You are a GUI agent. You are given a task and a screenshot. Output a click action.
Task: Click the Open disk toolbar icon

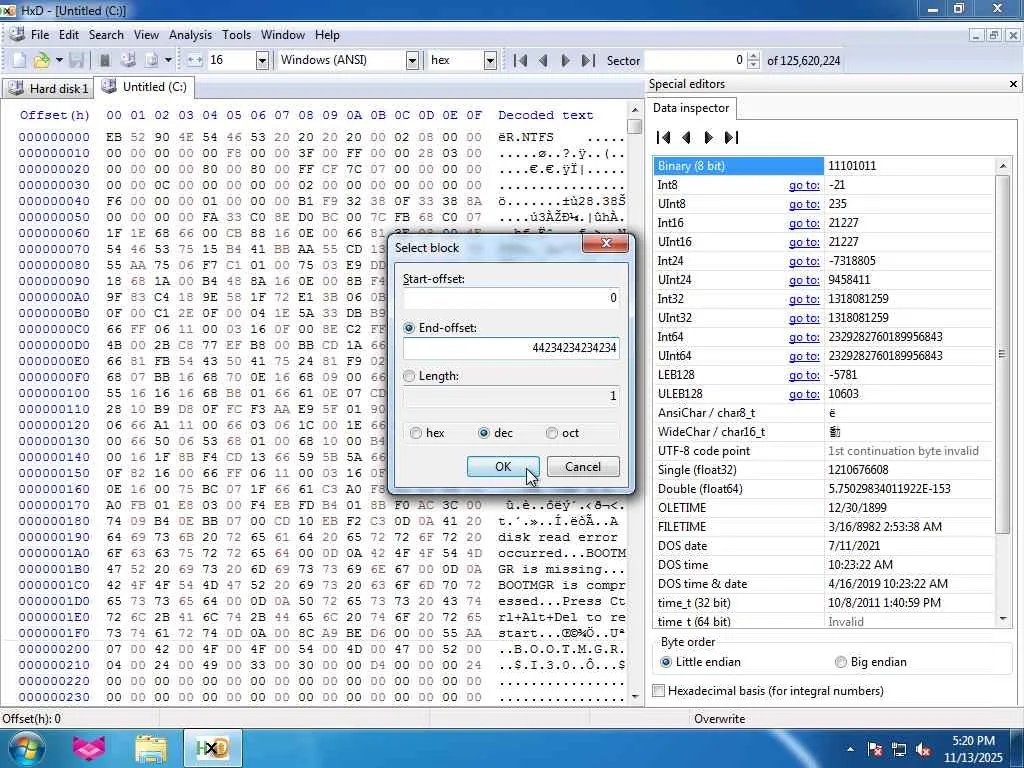[128, 60]
